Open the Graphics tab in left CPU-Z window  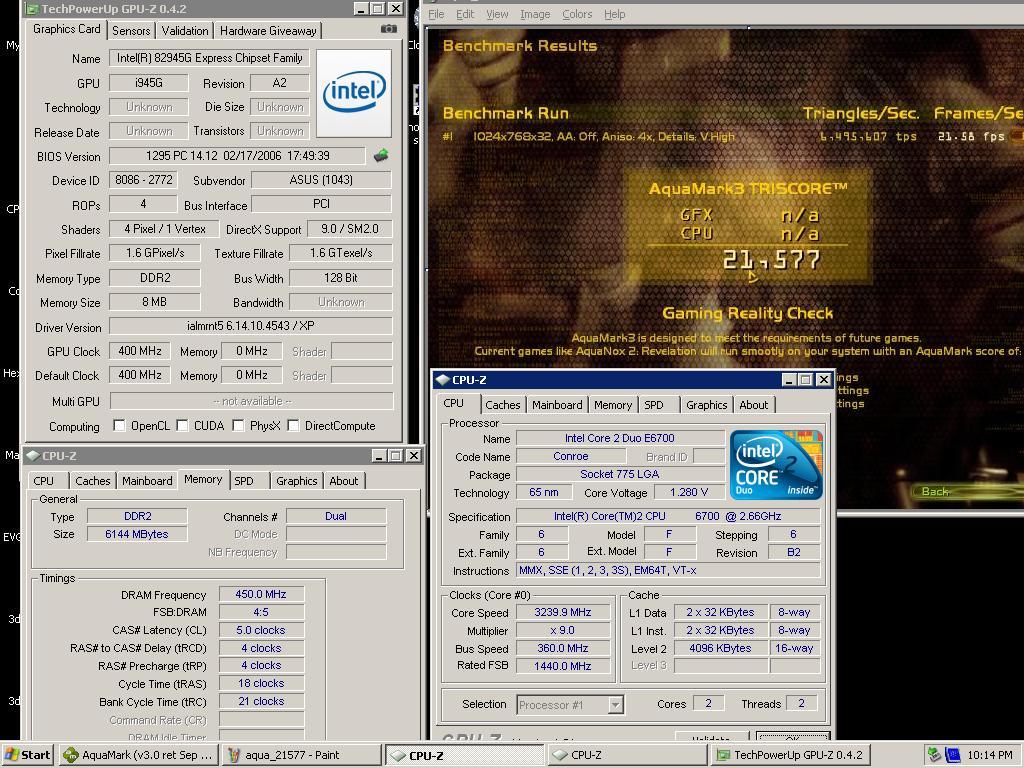[x=296, y=481]
